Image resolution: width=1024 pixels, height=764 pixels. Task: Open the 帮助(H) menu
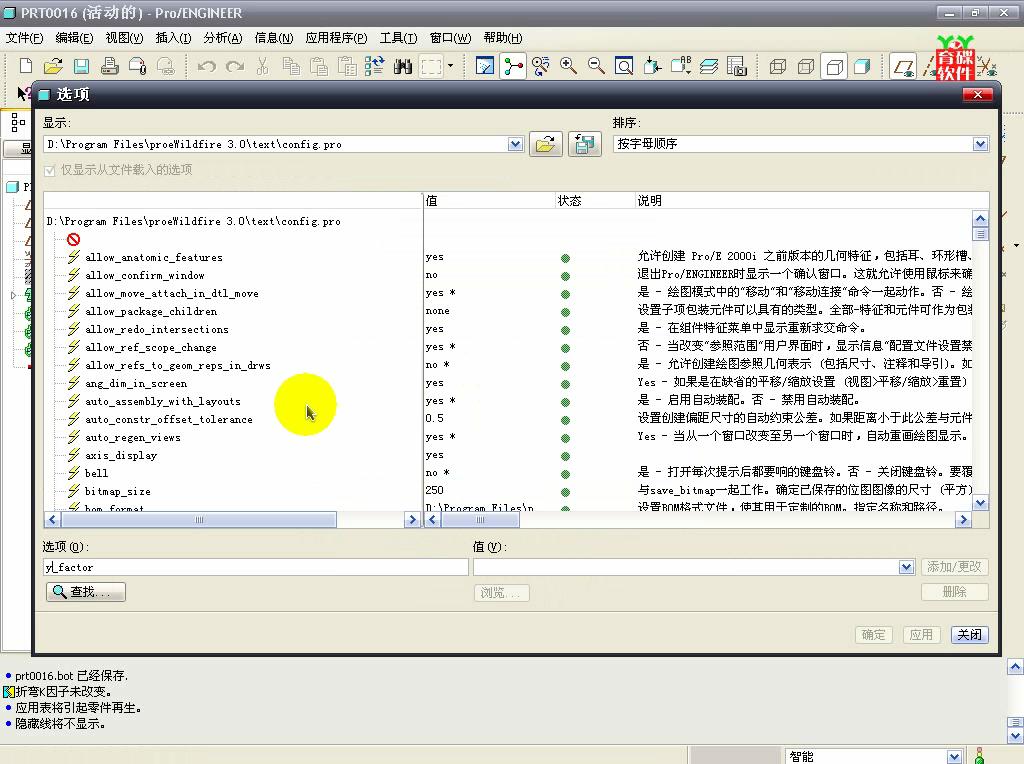point(503,38)
